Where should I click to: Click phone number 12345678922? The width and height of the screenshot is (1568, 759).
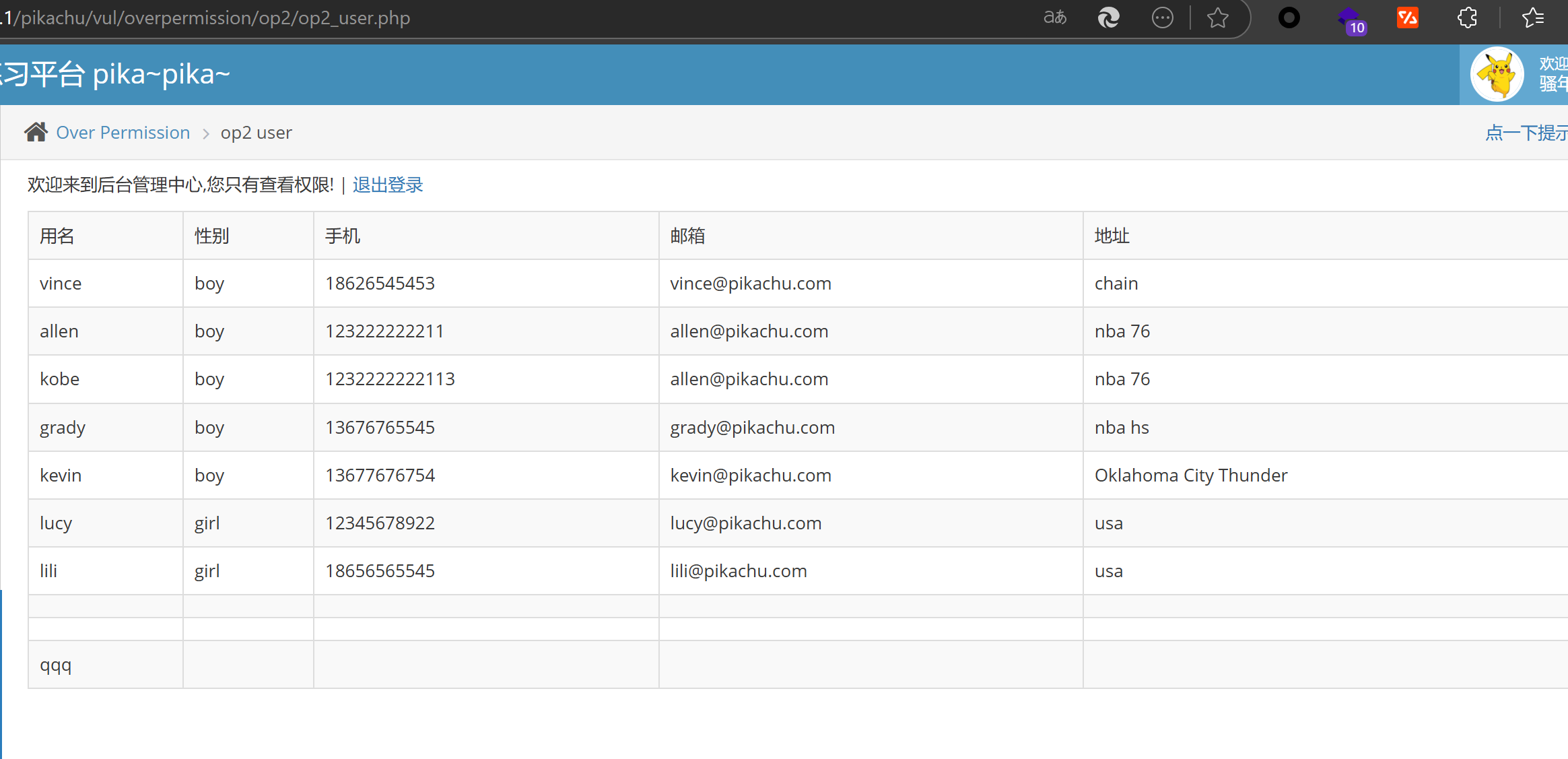380,523
